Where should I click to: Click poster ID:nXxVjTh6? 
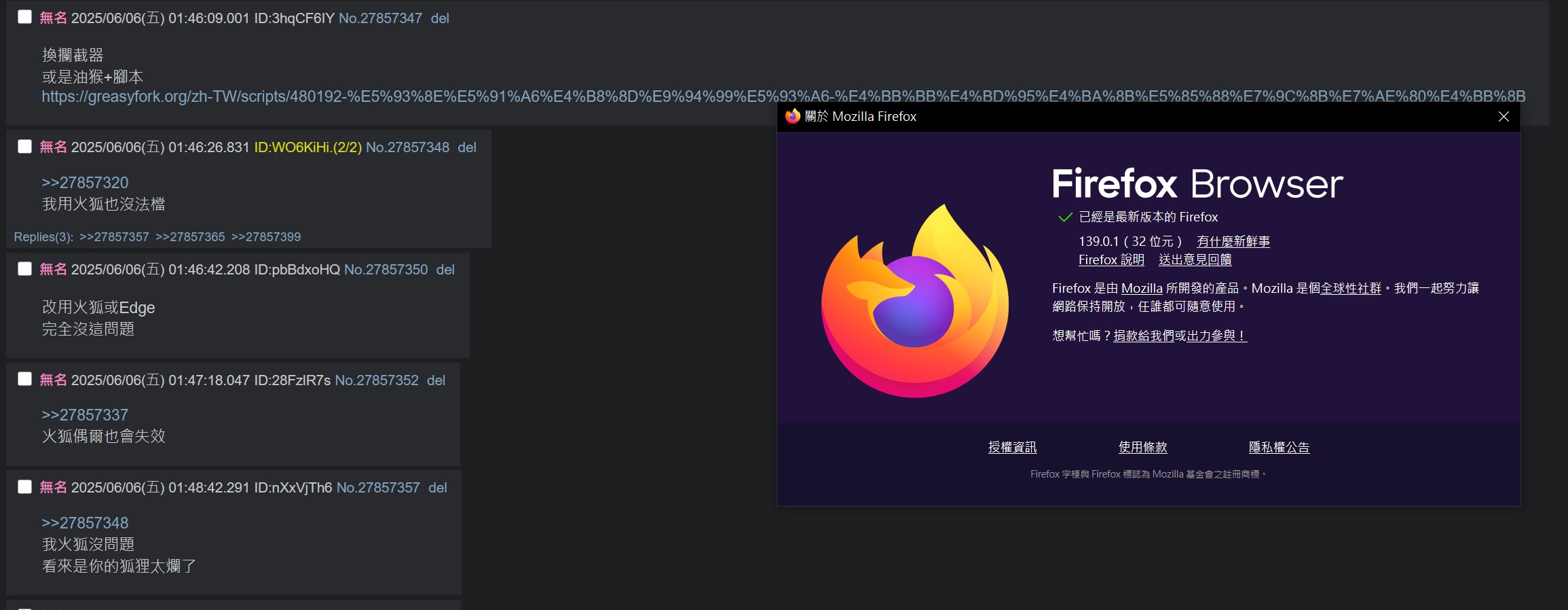click(x=293, y=488)
